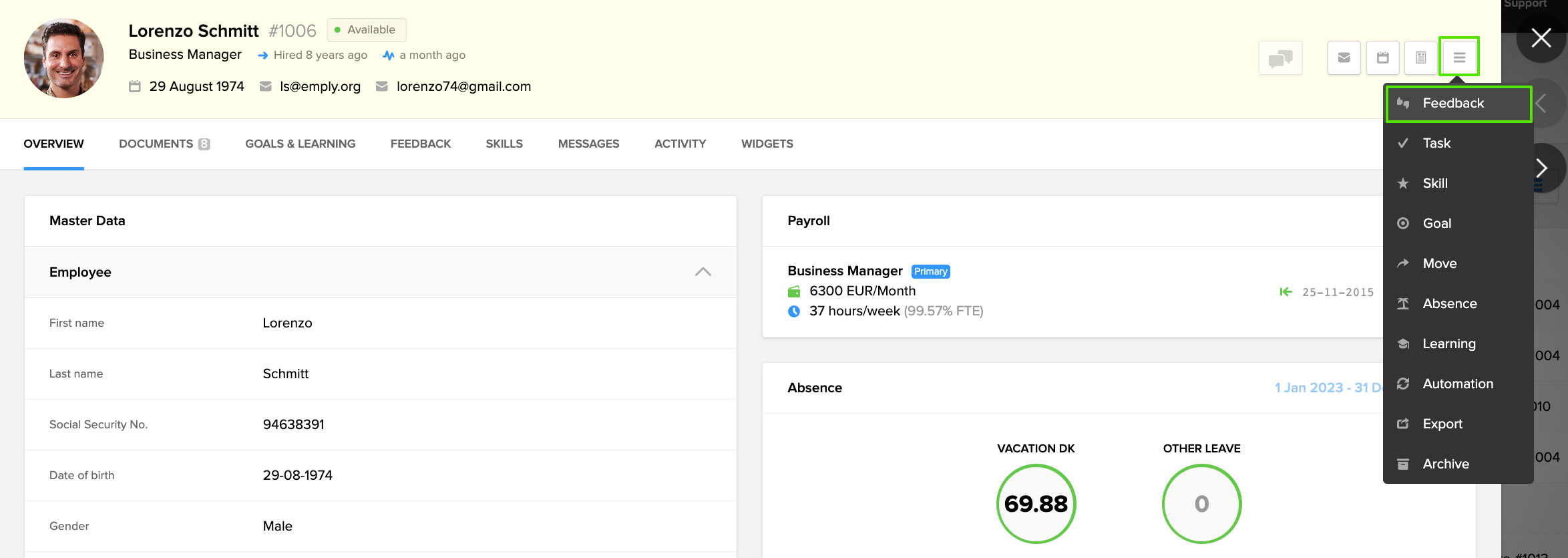Viewport: 1568px width, 558px height.
Task: Click the Vacation DK balance circle
Action: pos(1036,504)
